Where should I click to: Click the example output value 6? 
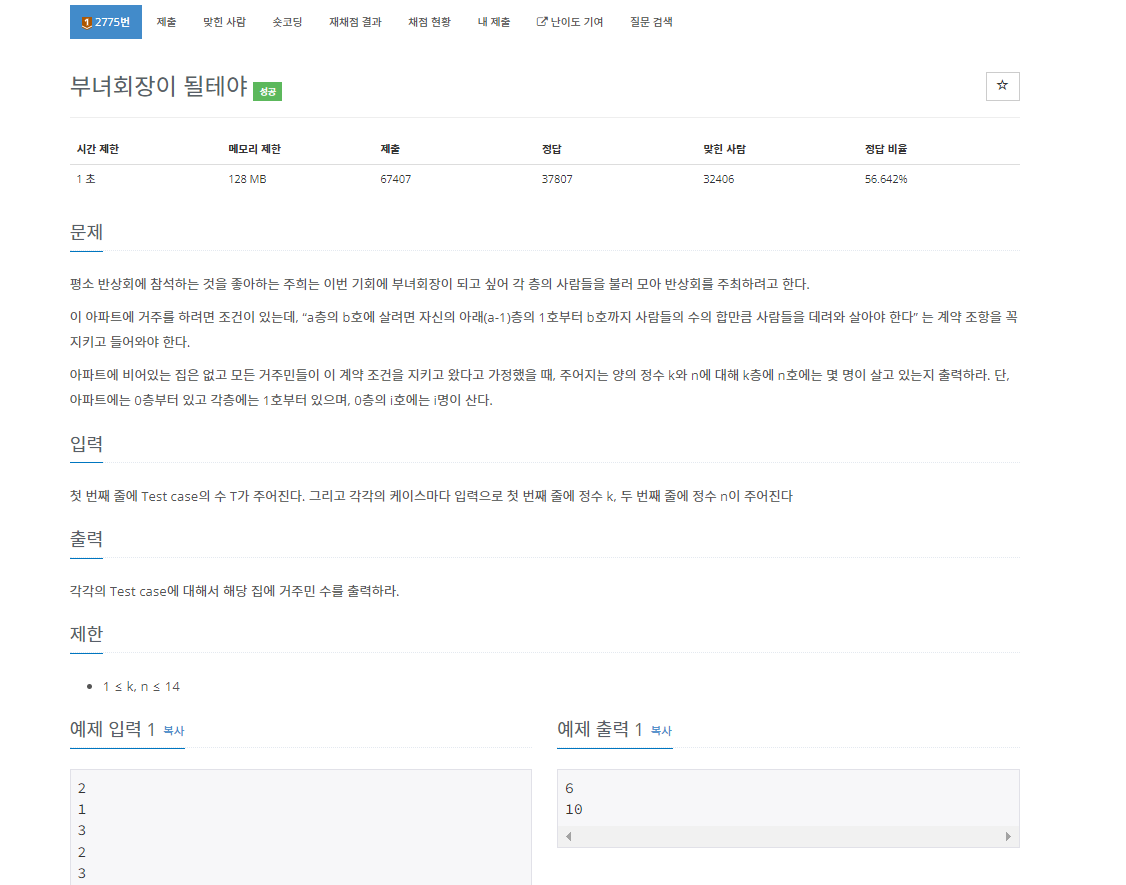pyautogui.click(x=569, y=789)
